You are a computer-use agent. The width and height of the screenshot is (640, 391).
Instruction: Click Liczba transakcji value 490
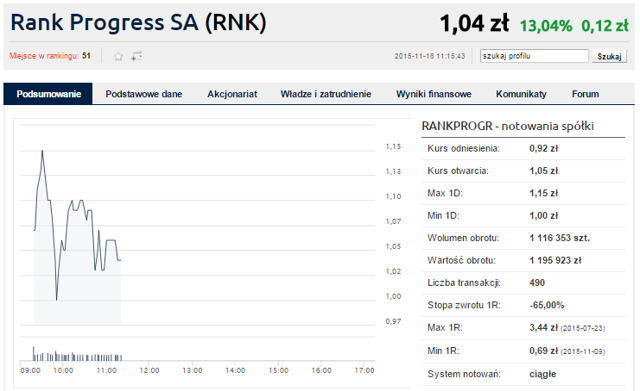[x=537, y=283]
